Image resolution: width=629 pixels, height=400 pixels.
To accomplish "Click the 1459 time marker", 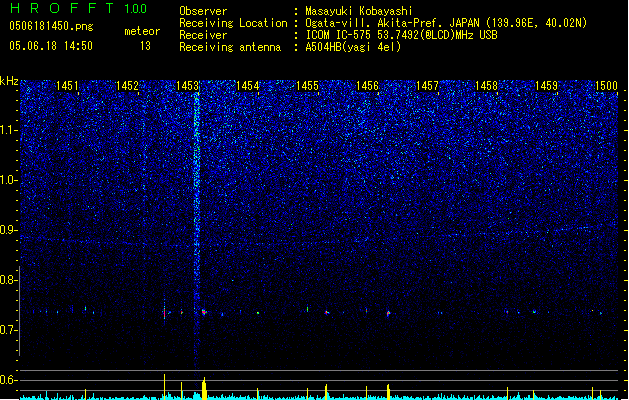I will tap(546, 86).
